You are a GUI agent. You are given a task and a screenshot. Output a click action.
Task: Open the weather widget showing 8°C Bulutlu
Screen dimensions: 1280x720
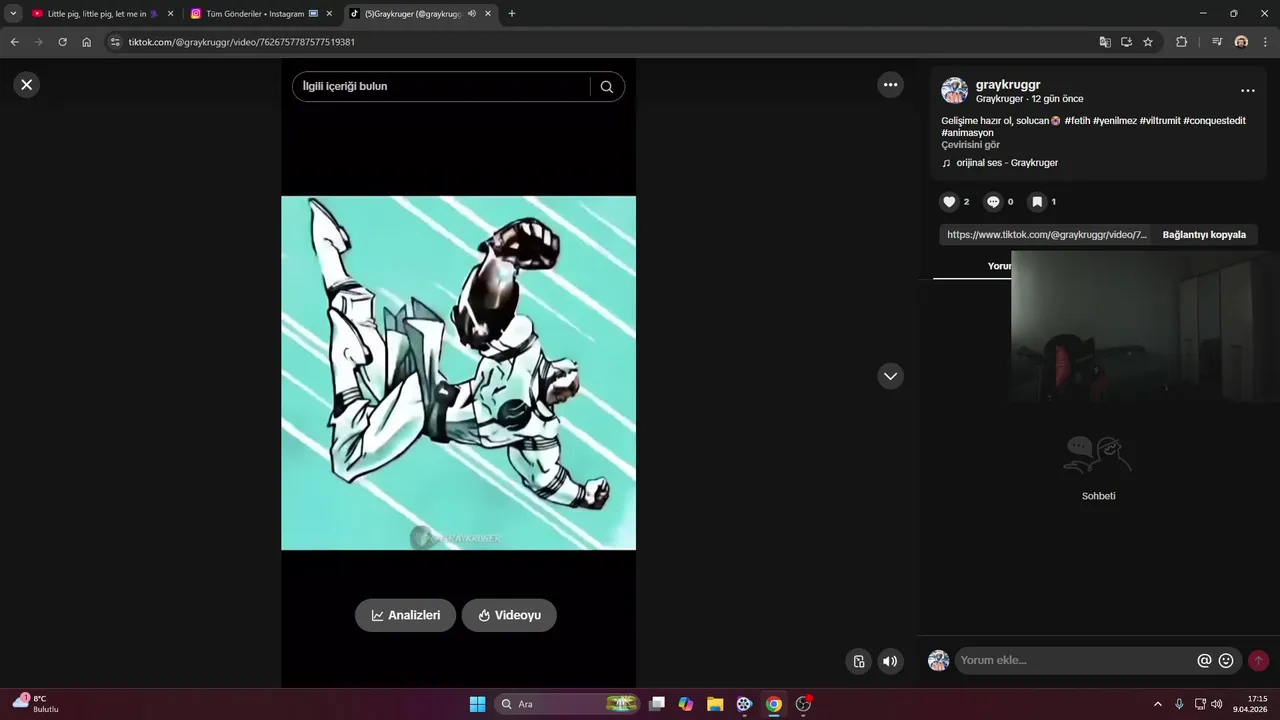(36, 703)
